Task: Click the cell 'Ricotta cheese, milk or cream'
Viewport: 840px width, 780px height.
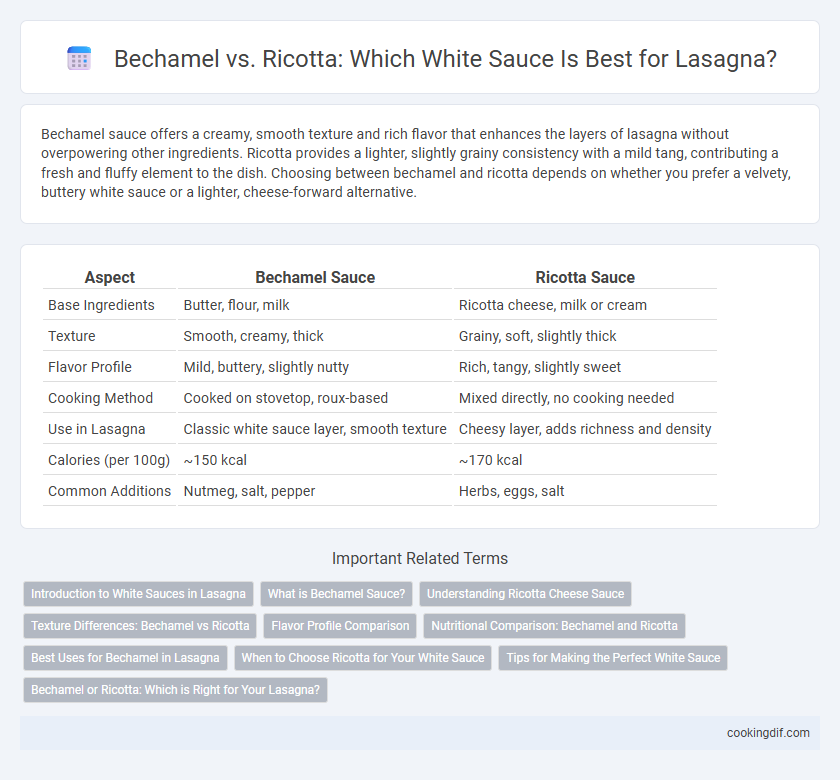Action: [553, 305]
